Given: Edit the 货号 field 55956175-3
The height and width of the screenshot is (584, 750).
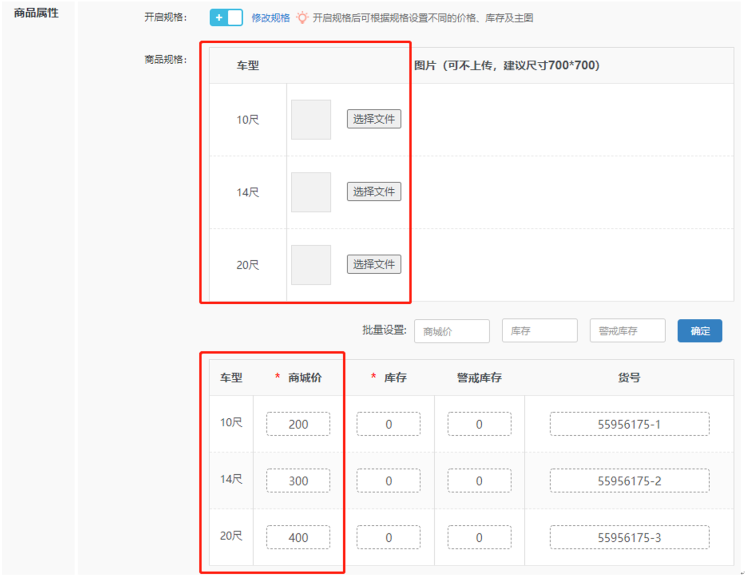Looking at the screenshot, I should click(629, 537).
